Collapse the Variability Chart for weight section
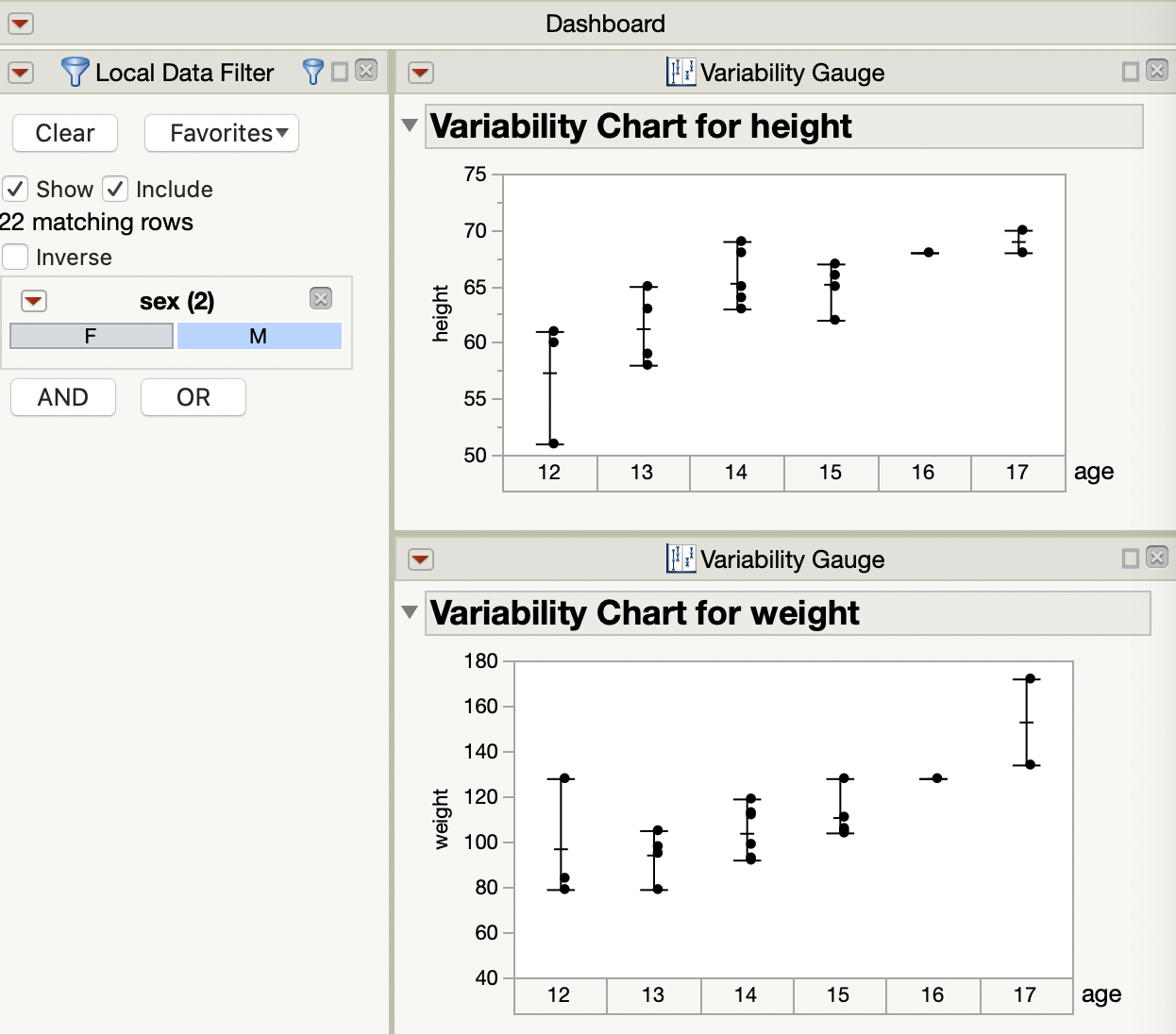The width and height of the screenshot is (1176, 1034). (410, 612)
